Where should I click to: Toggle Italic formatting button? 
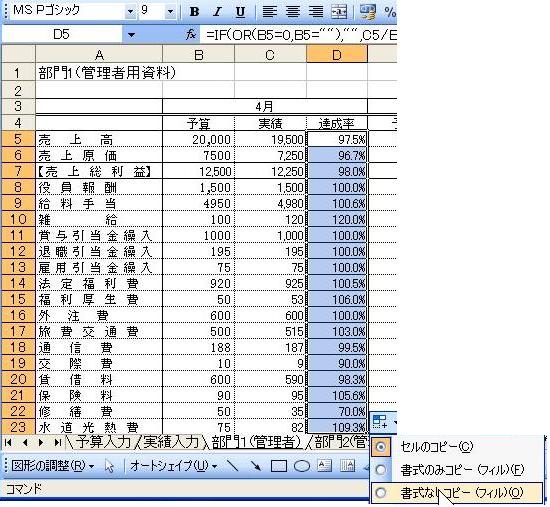coord(217,12)
